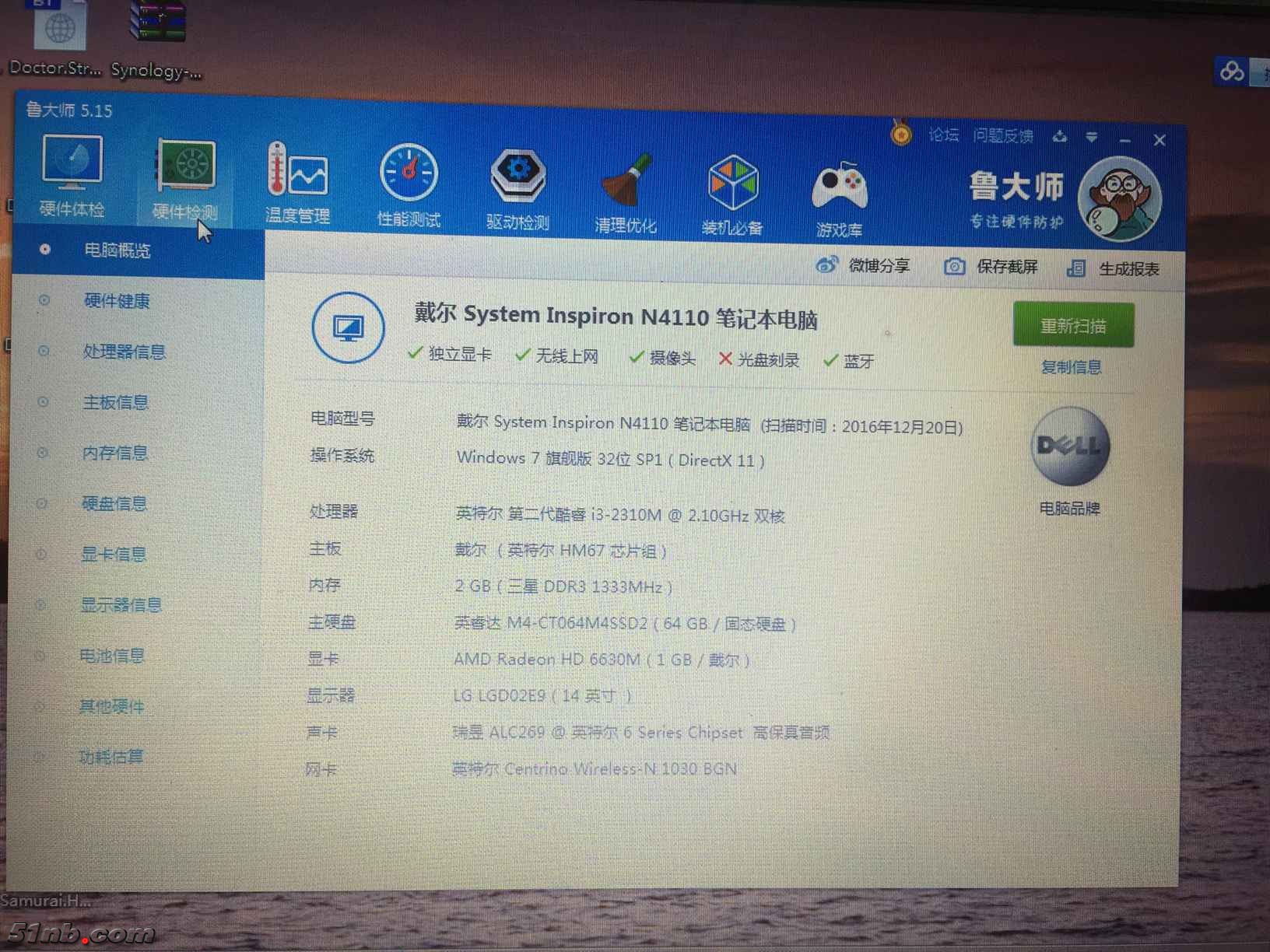Click the upgrade arrow icon in title bar

(1060, 137)
